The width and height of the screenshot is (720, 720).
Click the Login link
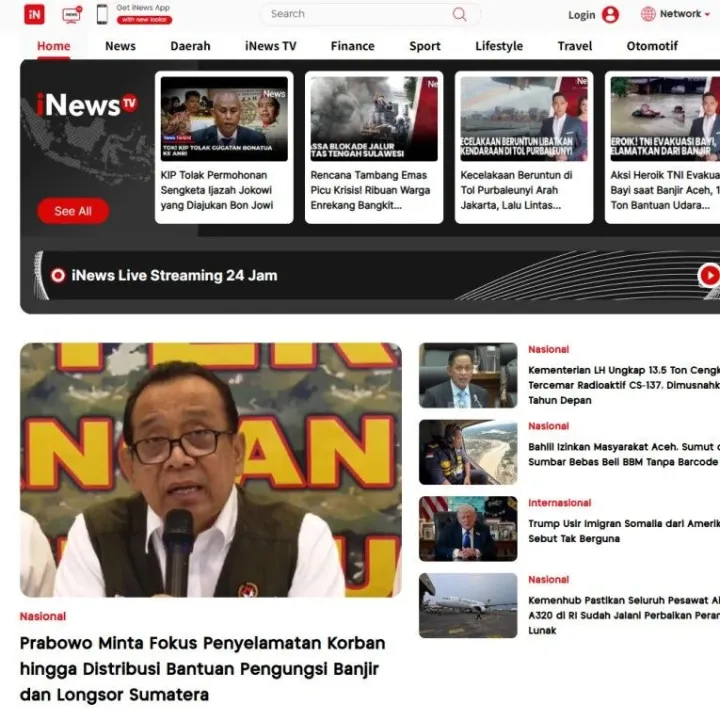click(581, 15)
